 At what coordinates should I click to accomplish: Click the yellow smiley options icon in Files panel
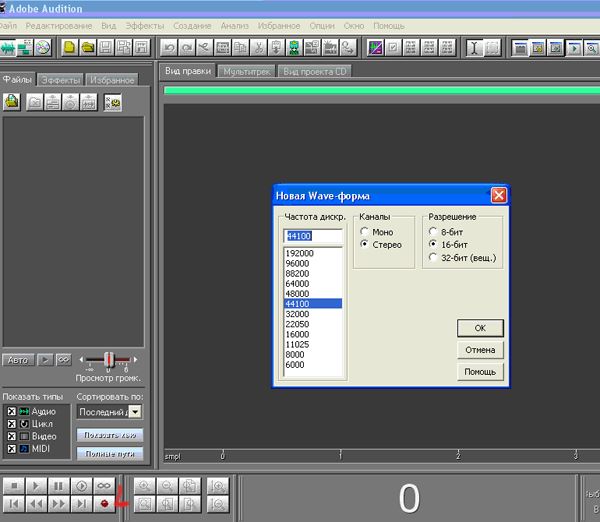[113, 102]
